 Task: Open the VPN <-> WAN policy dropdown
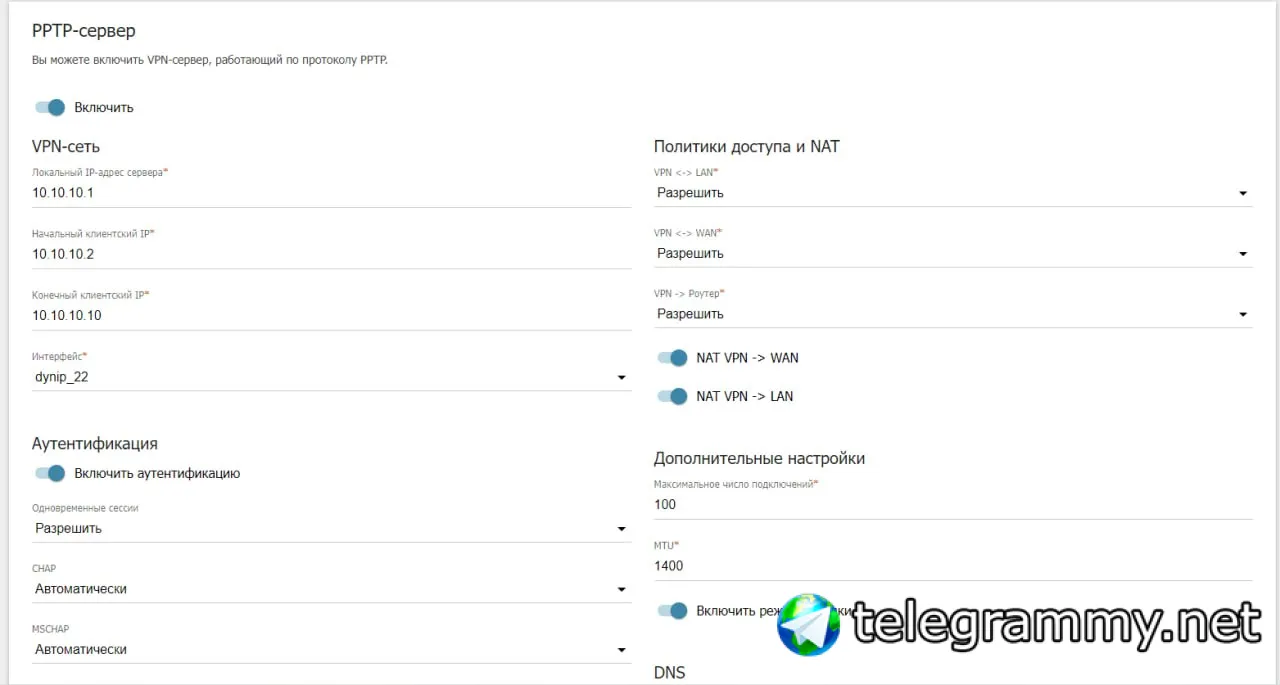tap(953, 254)
